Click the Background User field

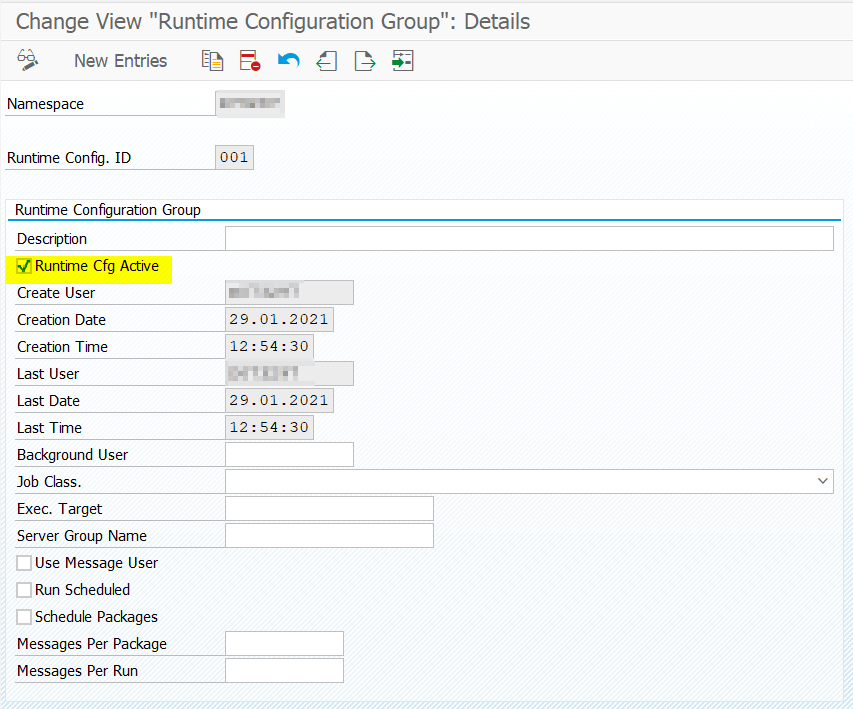coord(289,454)
